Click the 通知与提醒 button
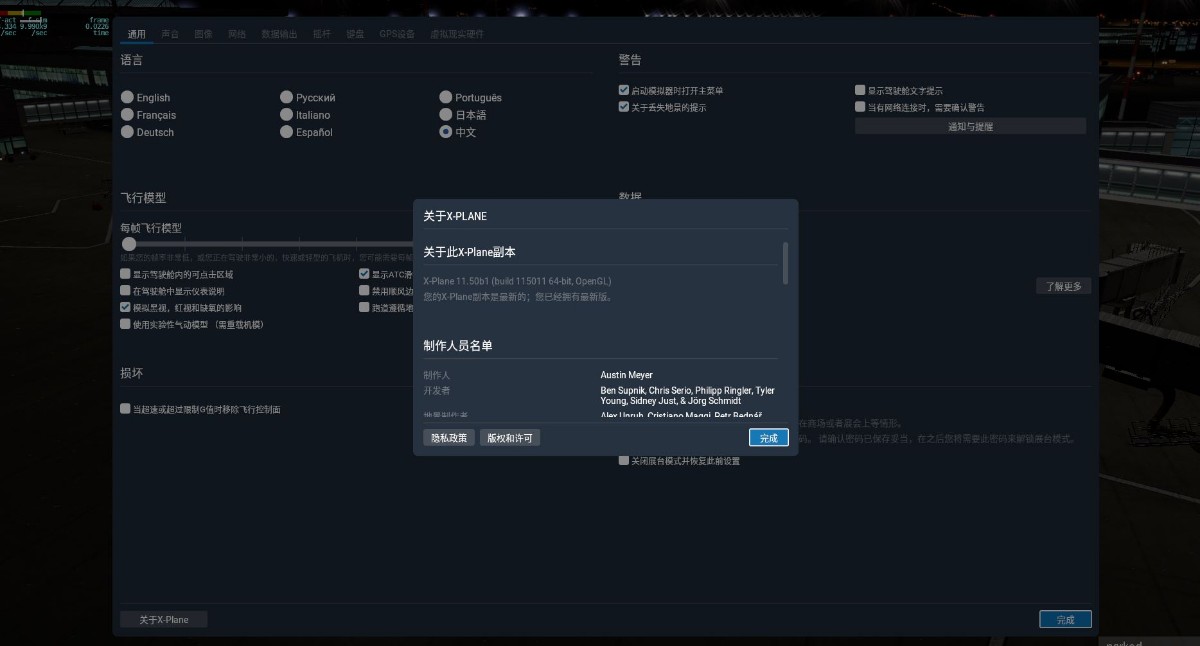1200x646 pixels. [970, 126]
